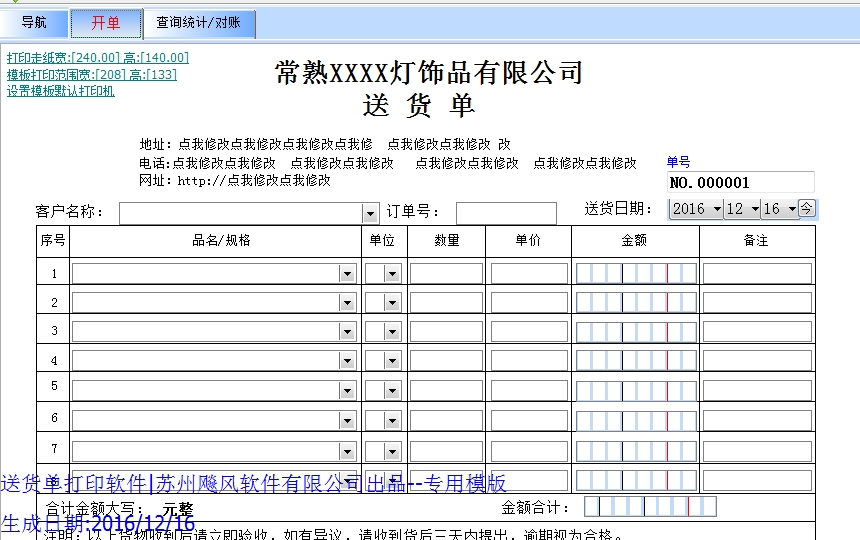Click the 今 (today) date button

pyautogui.click(x=807, y=208)
